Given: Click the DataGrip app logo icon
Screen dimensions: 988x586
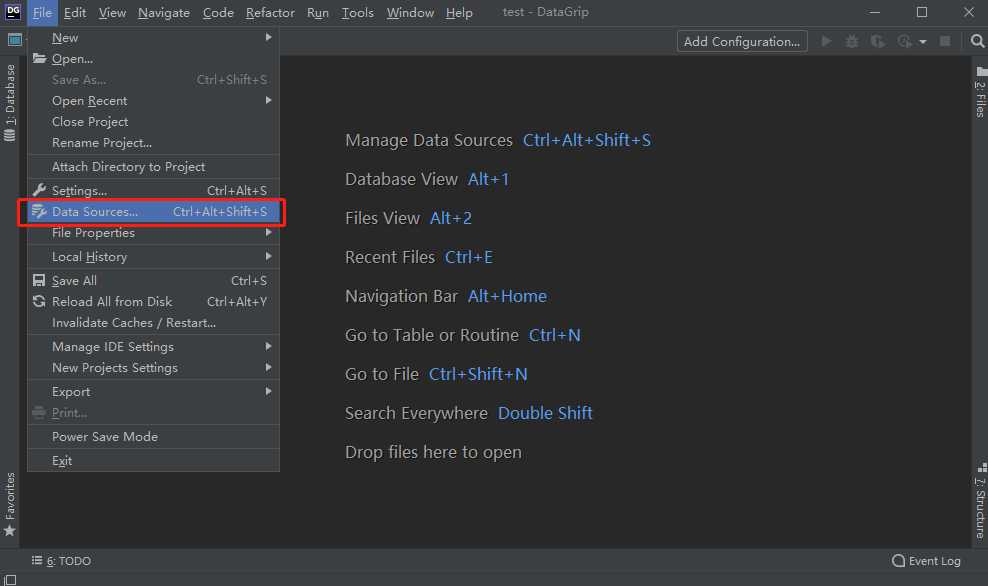Looking at the screenshot, I should coord(13,11).
